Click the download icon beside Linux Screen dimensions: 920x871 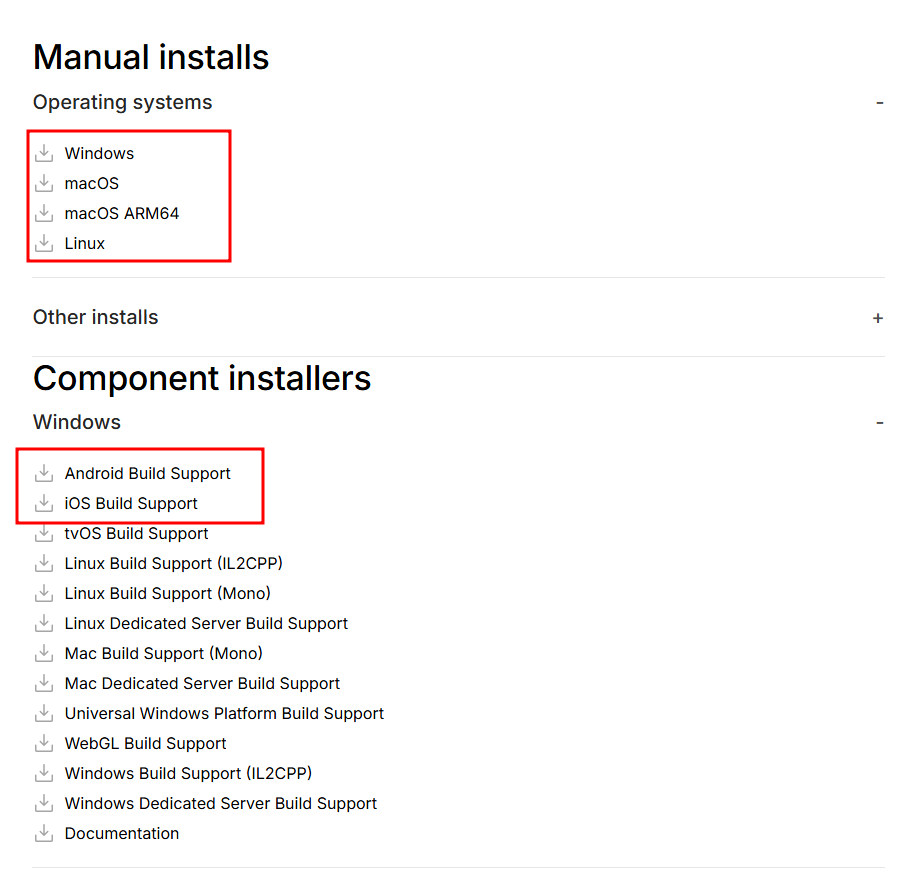[44, 243]
